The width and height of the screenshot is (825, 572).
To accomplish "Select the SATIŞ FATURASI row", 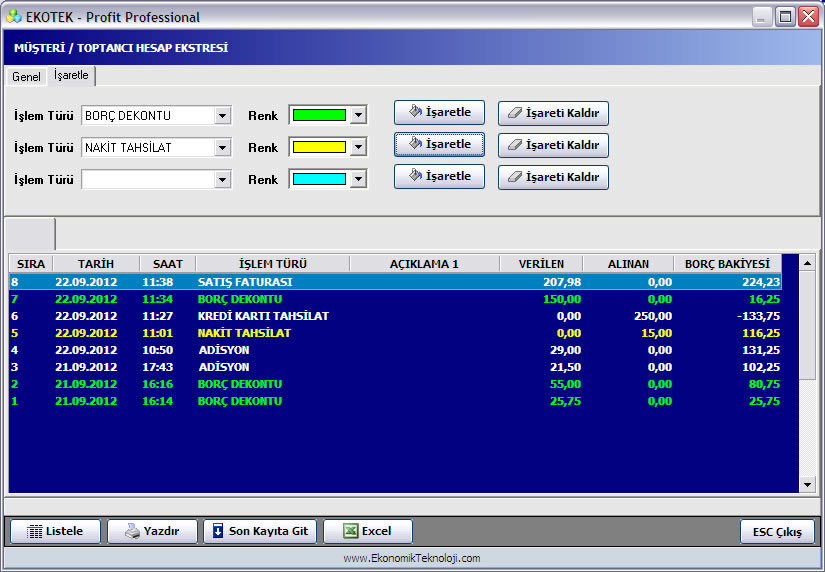I will tap(395, 282).
